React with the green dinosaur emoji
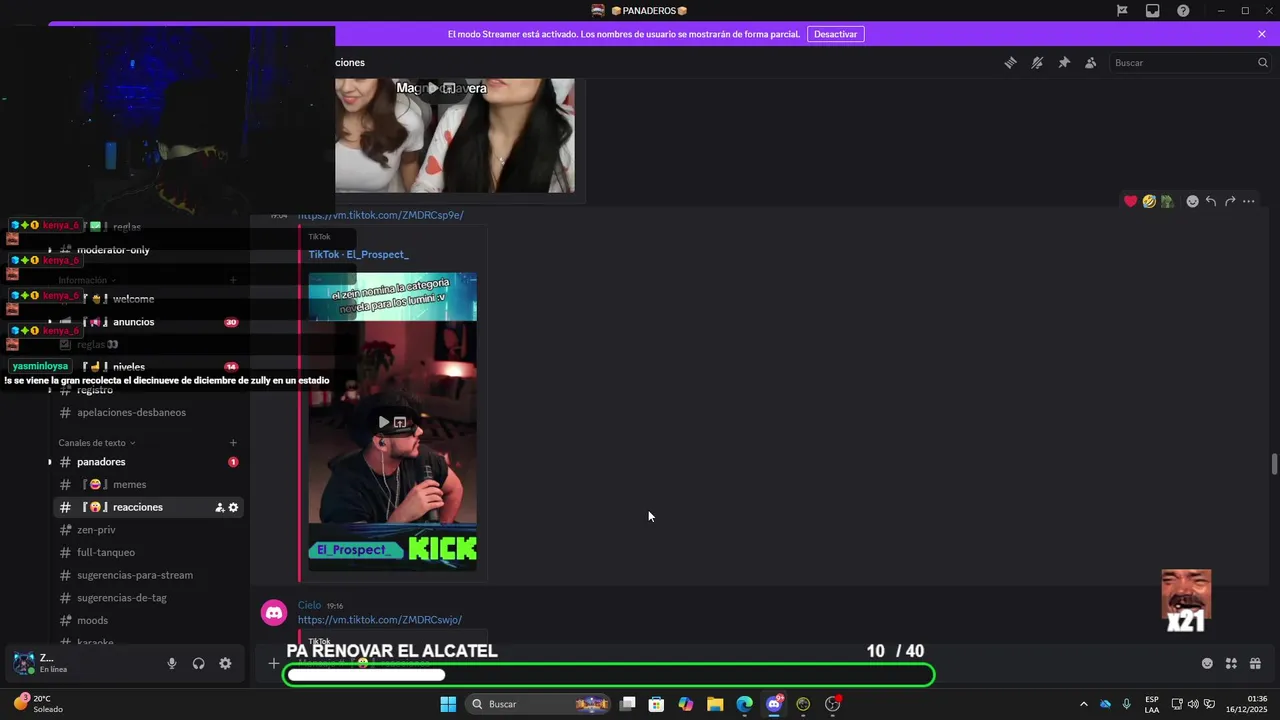 [x=1167, y=201]
